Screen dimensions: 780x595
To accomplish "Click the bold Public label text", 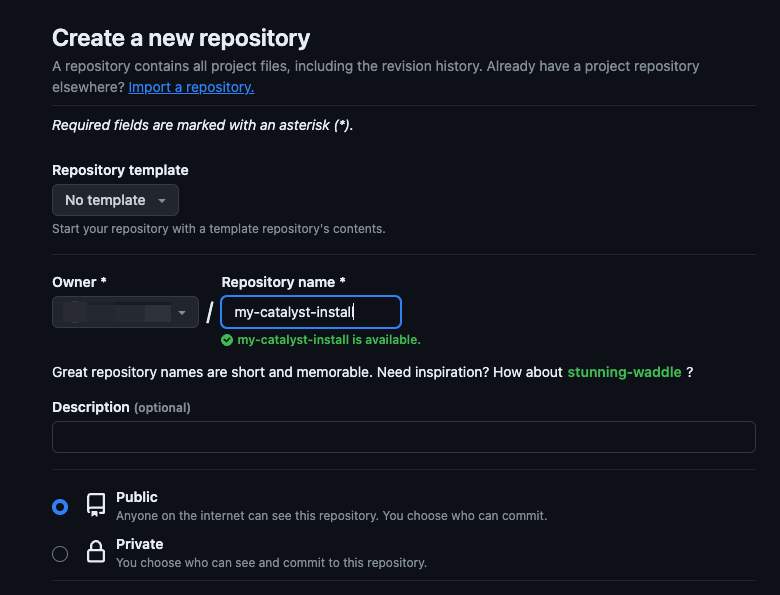I will click(x=137, y=497).
